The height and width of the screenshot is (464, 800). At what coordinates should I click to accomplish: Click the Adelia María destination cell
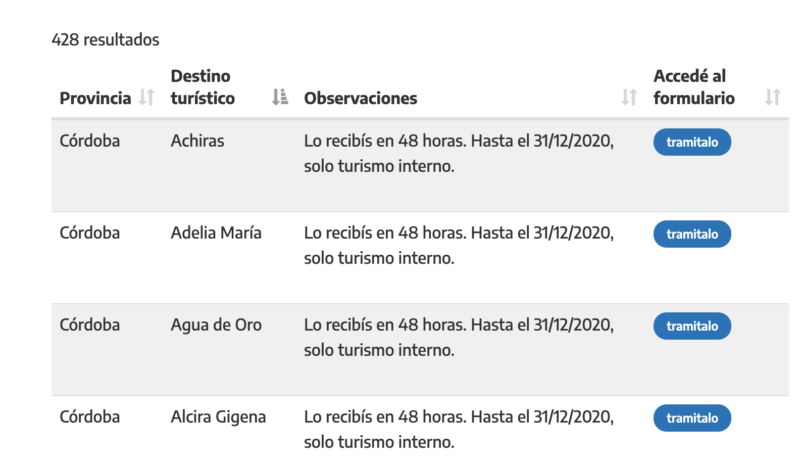pos(216,233)
